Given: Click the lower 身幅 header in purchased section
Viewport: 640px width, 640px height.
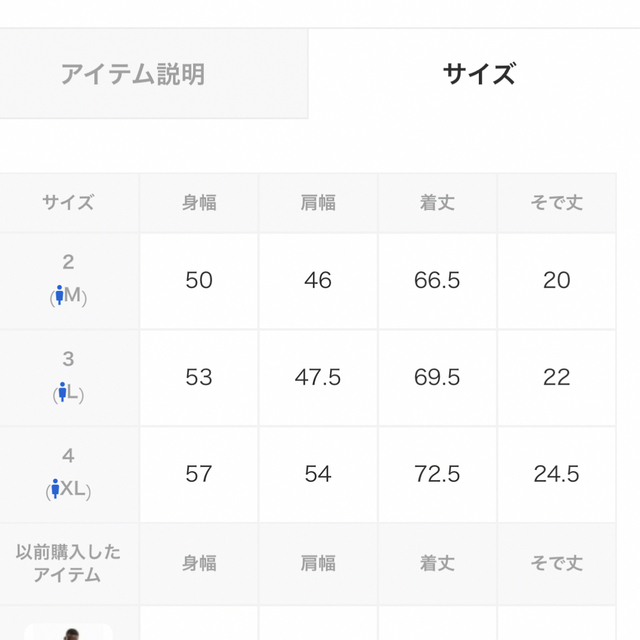Looking at the screenshot, I should [x=199, y=564].
